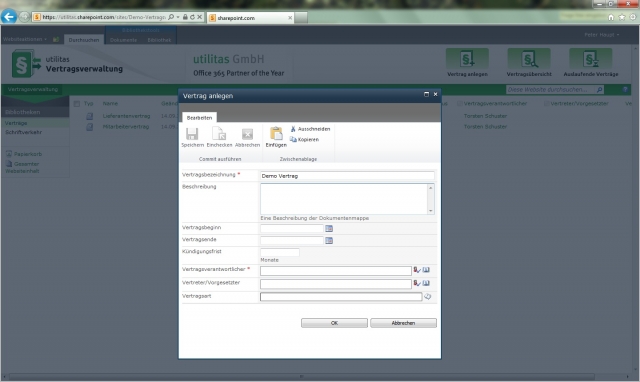Click the Name column header
The width and height of the screenshot is (640, 382).
[110, 104]
